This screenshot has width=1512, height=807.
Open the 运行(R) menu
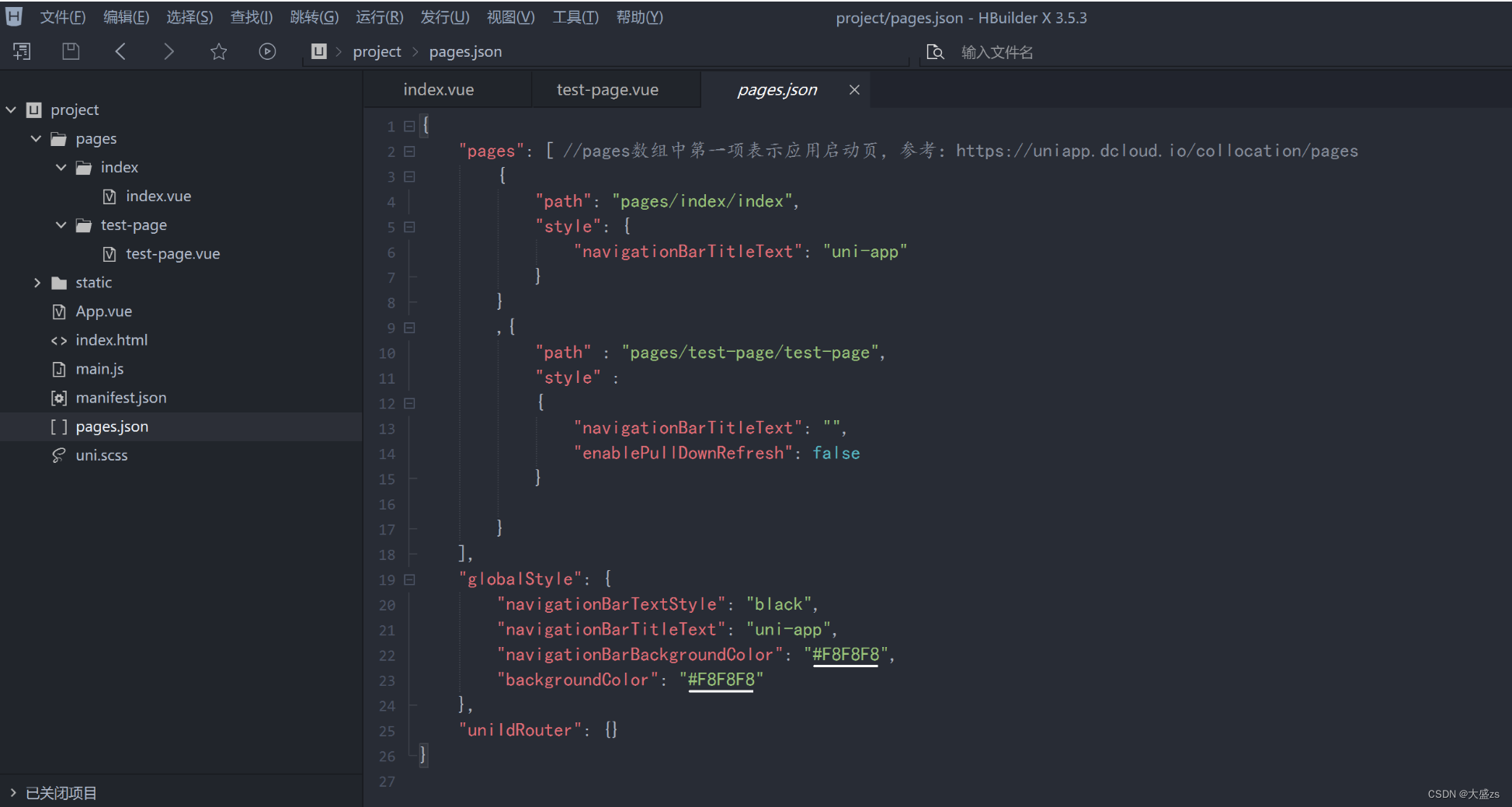point(380,17)
